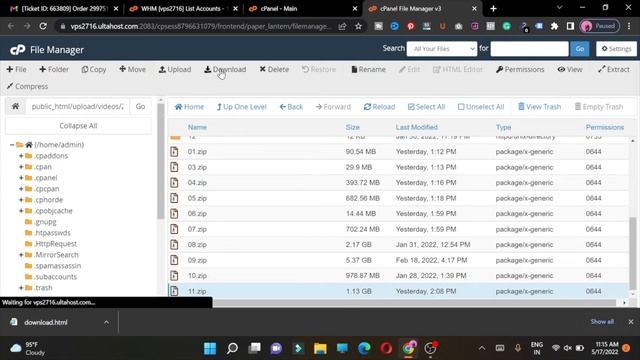This screenshot has width=640, height=360.
Task: Reload the file listing
Action: pyautogui.click(x=379, y=107)
